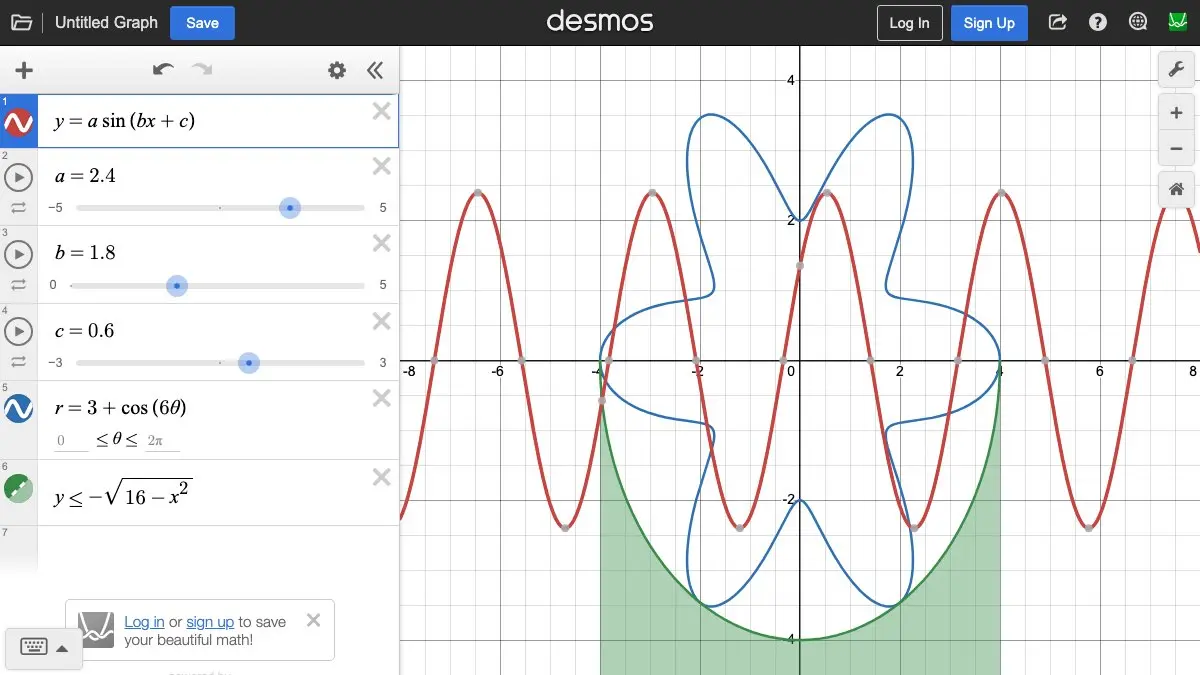1200x675 pixels.
Task: Click the sine maximum point near x = 4
Action: [1001, 193]
